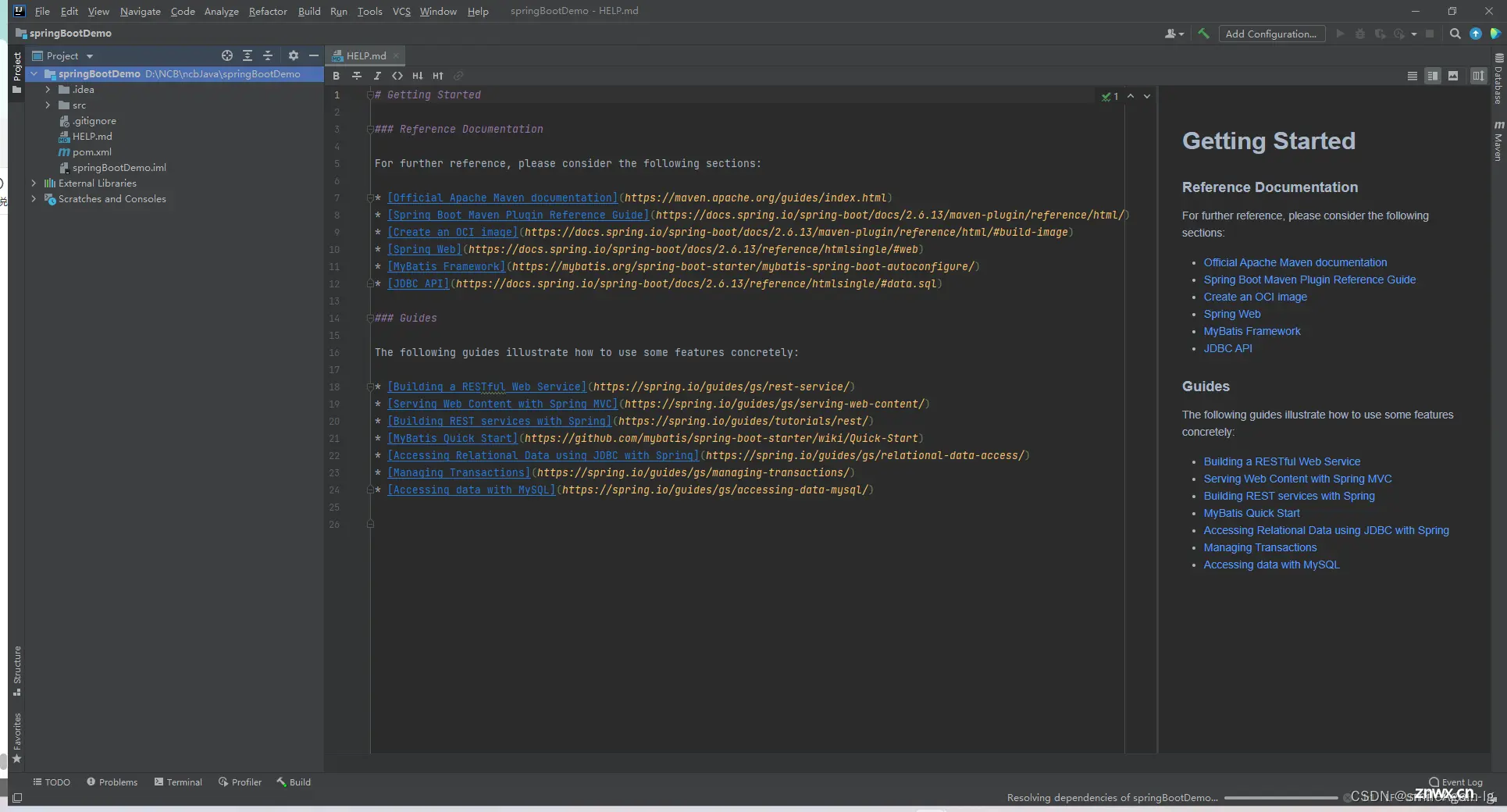Toggle code span formatting

[397, 76]
